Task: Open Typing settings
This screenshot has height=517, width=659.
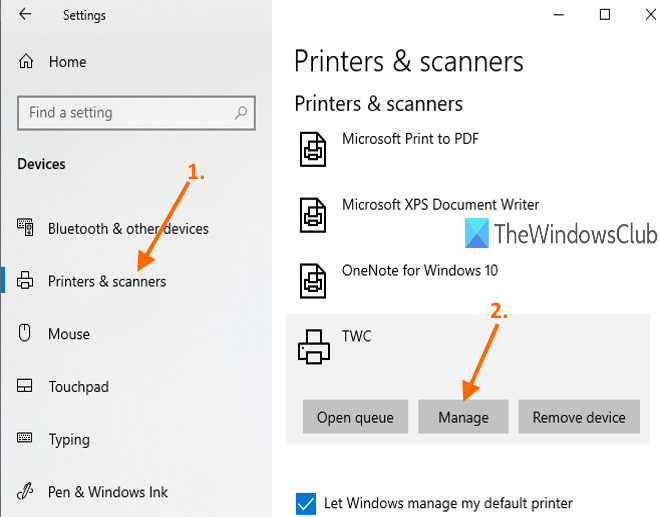Action: coord(69,440)
